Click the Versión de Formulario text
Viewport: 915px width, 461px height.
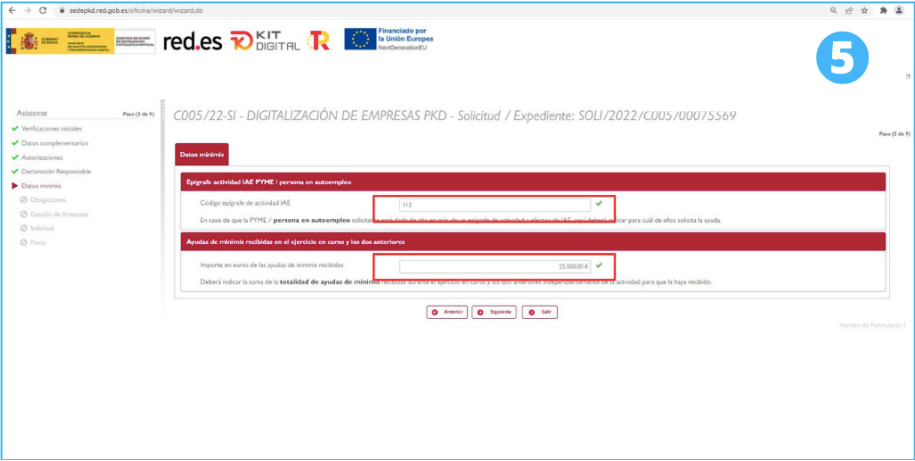[872, 324]
